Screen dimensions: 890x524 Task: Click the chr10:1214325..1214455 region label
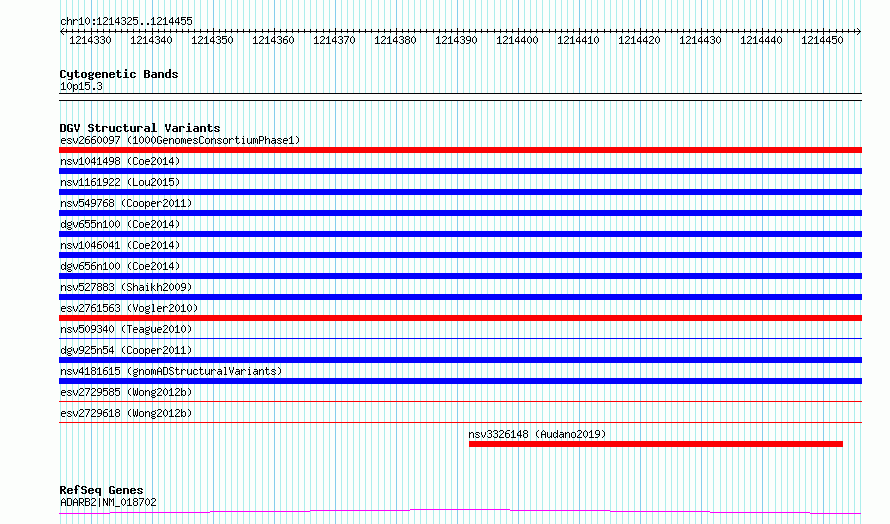126,21
